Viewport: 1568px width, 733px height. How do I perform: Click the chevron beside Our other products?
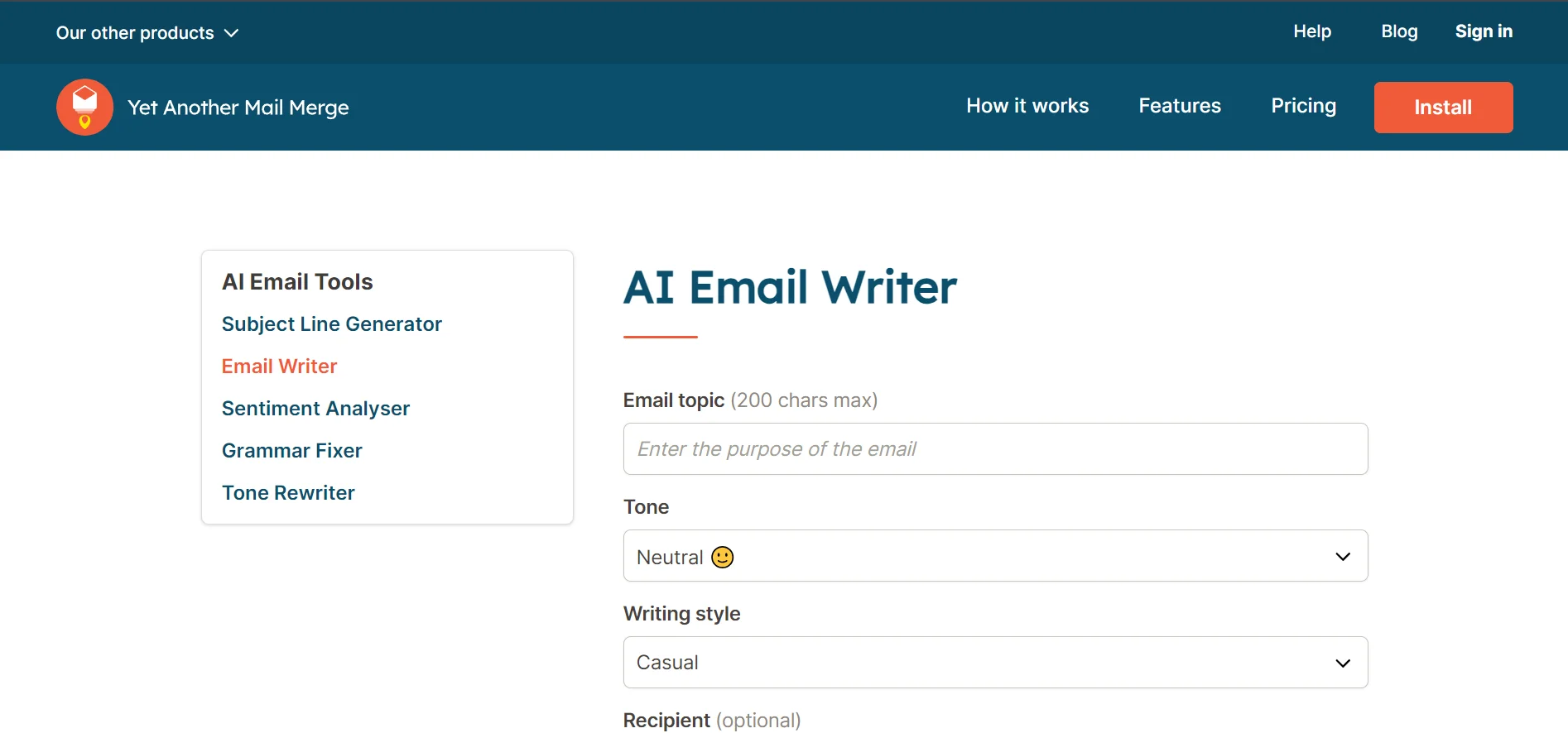tap(232, 33)
